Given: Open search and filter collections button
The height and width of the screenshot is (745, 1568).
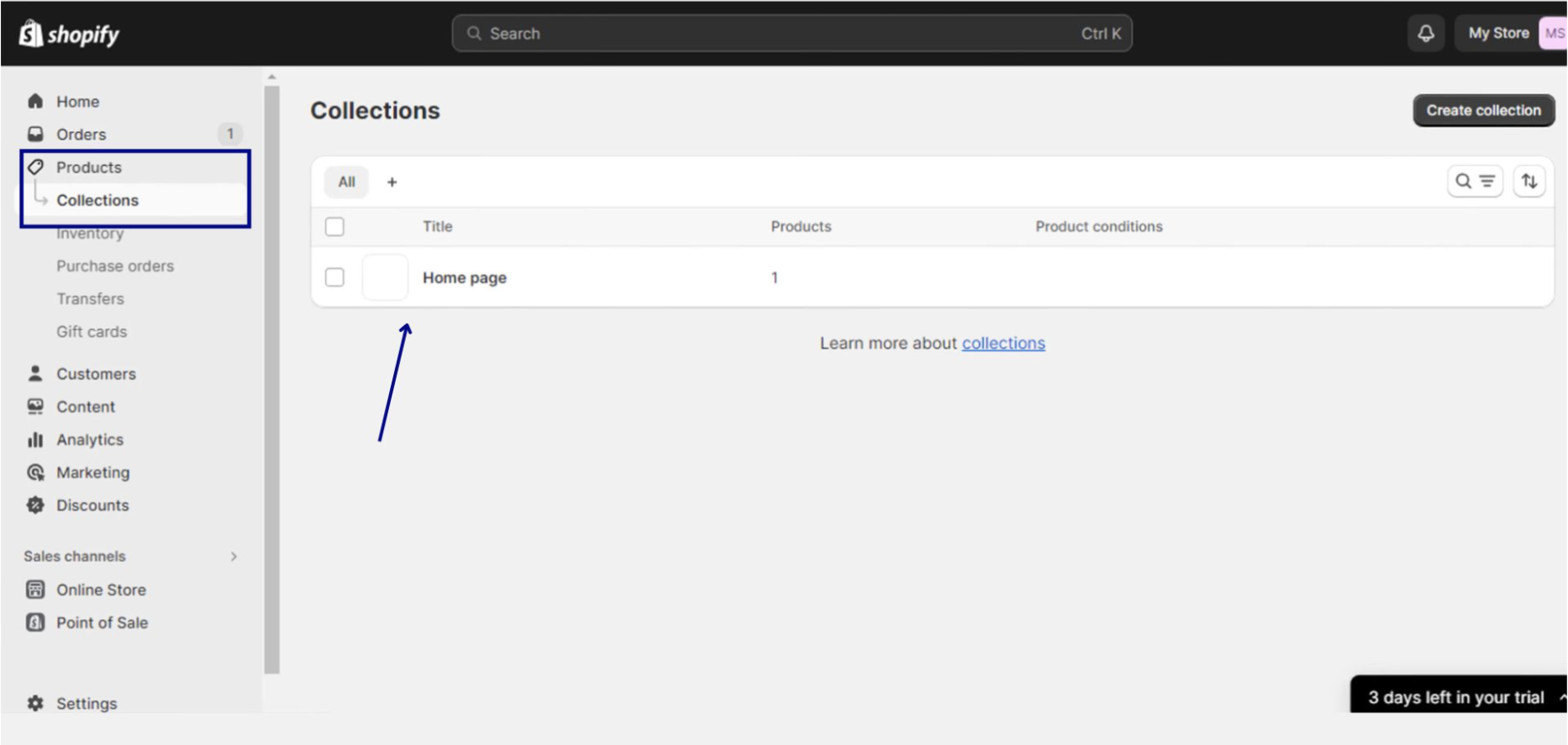Looking at the screenshot, I should [x=1475, y=181].
